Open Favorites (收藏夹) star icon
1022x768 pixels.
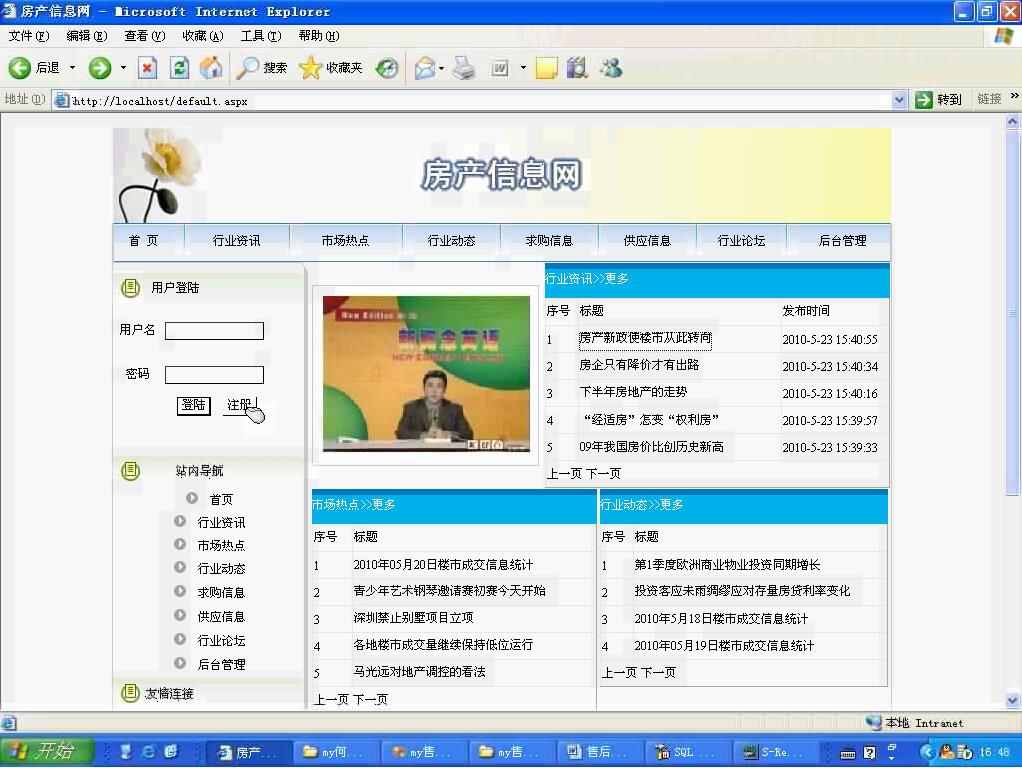[x=310, y=68]
